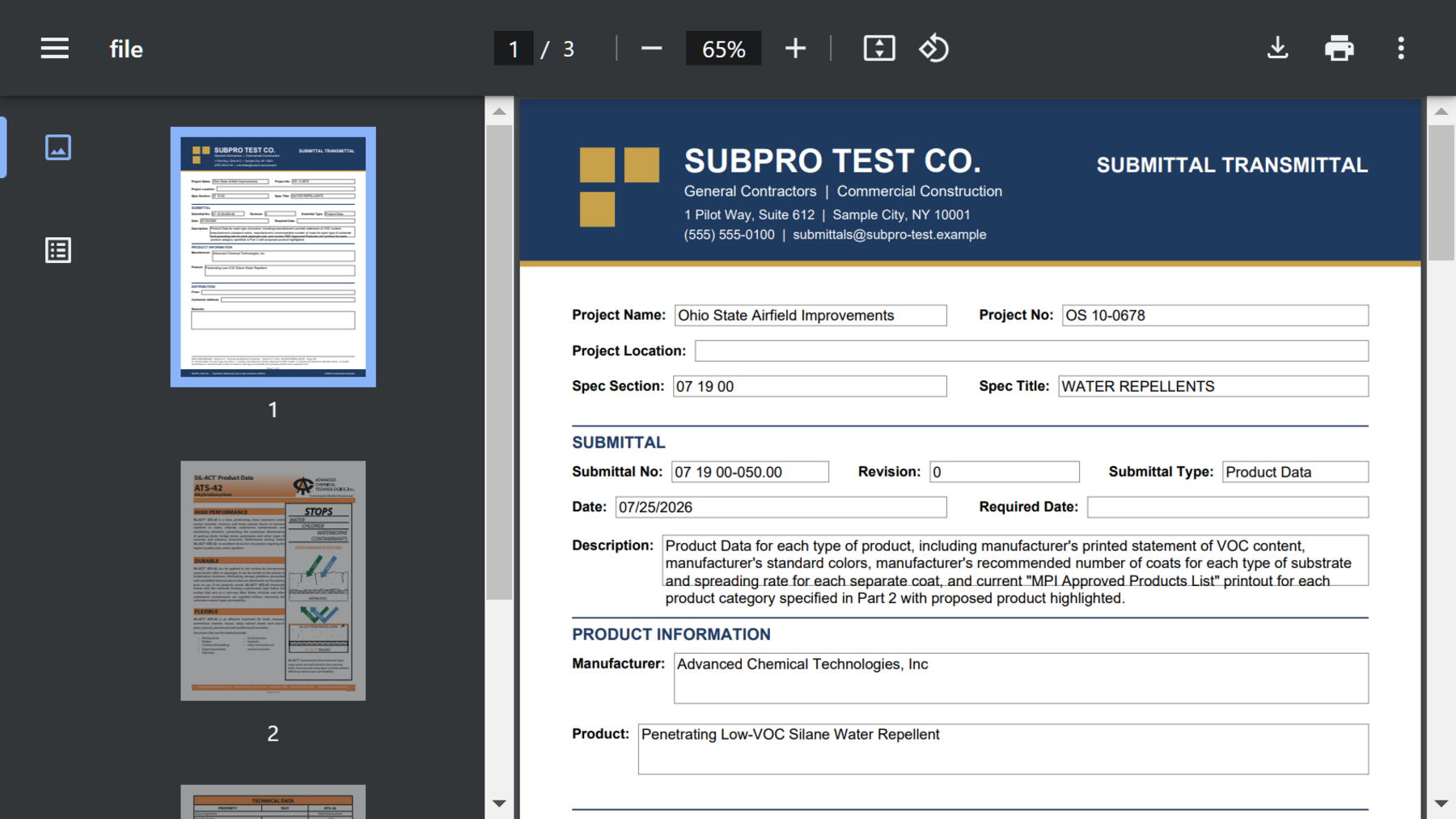The height and width of the screenshot is (819, 1456).
Task: Click the document scrollbar down arrow
Action: coord(1441,804)
